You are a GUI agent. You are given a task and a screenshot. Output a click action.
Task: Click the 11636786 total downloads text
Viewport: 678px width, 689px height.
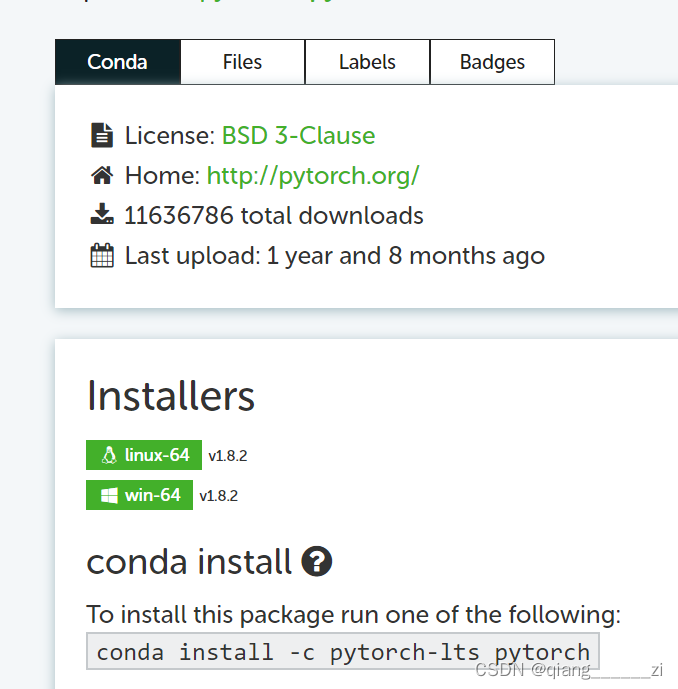click(274, 216)
